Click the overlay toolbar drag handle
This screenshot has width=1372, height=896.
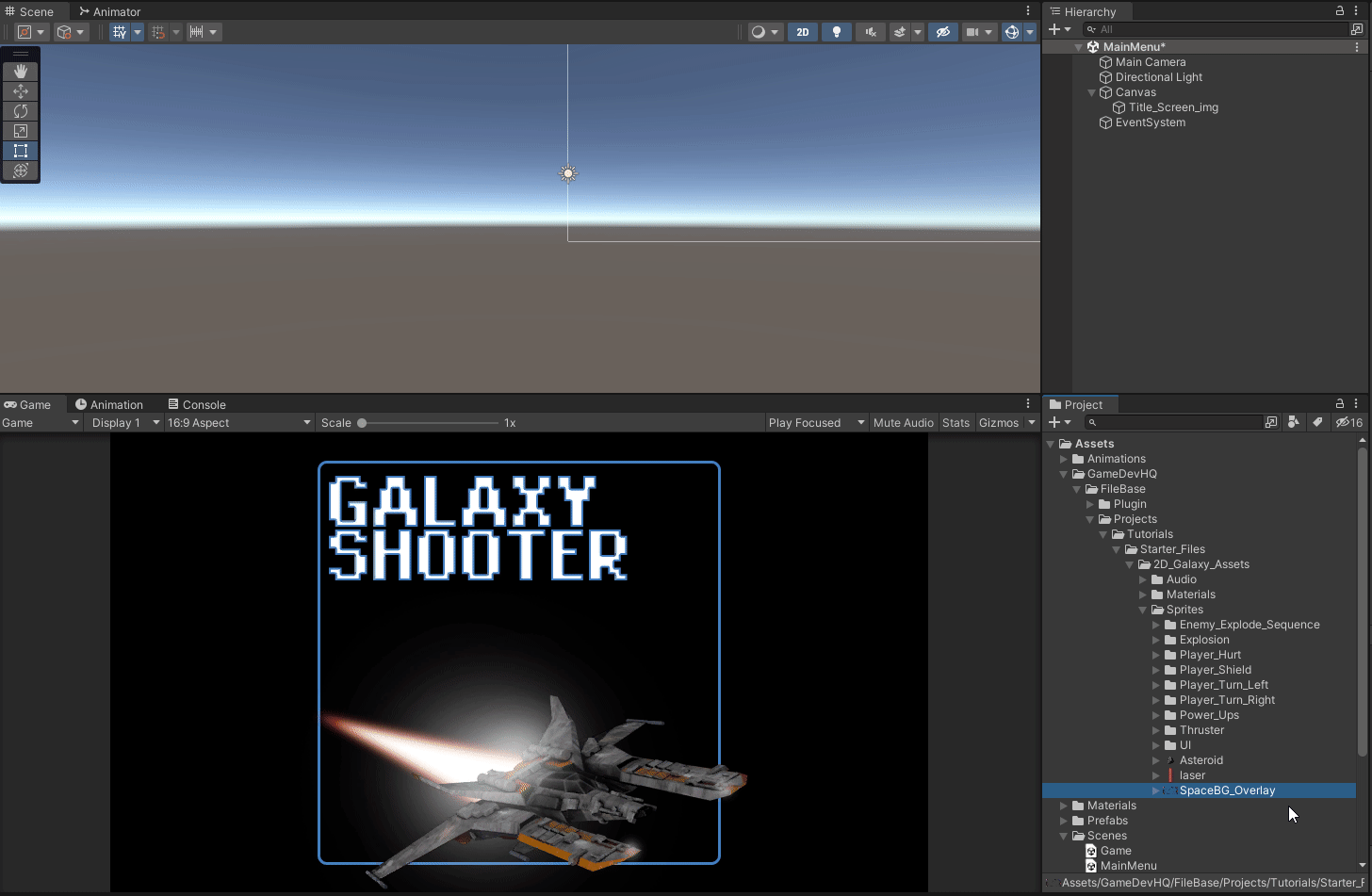[x=21, y=54]
